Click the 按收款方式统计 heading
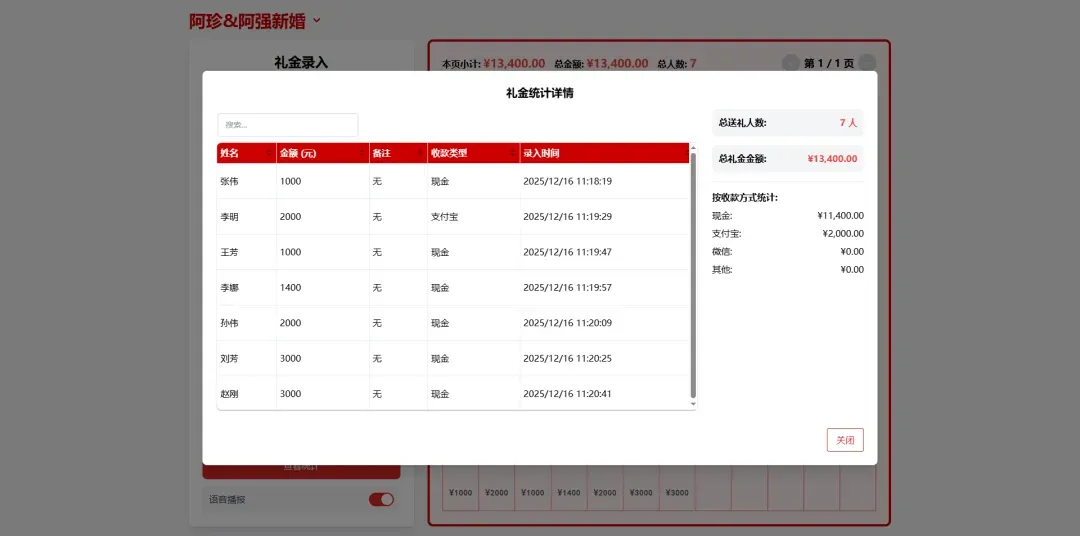The width and height of the screenshot is (1080, 536). 745,198
